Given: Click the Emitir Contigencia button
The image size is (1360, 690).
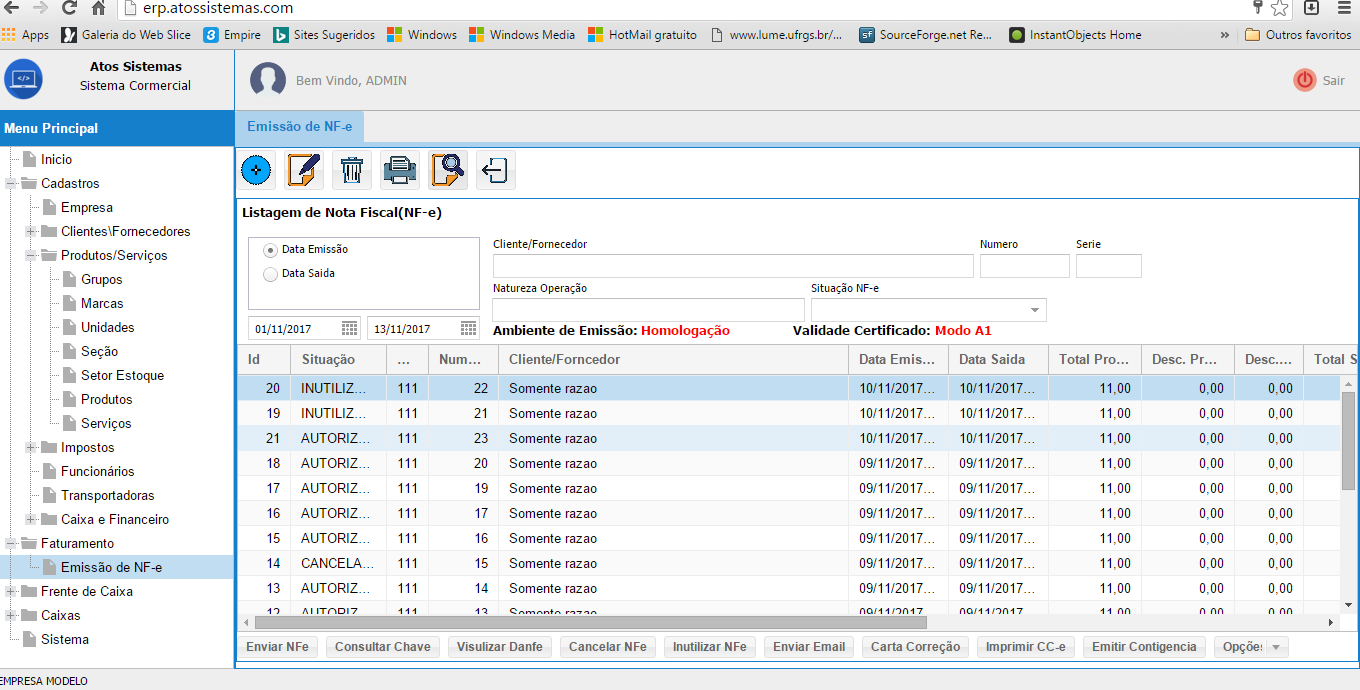Looking at the screenshot, I should [x=1144, y=647].
